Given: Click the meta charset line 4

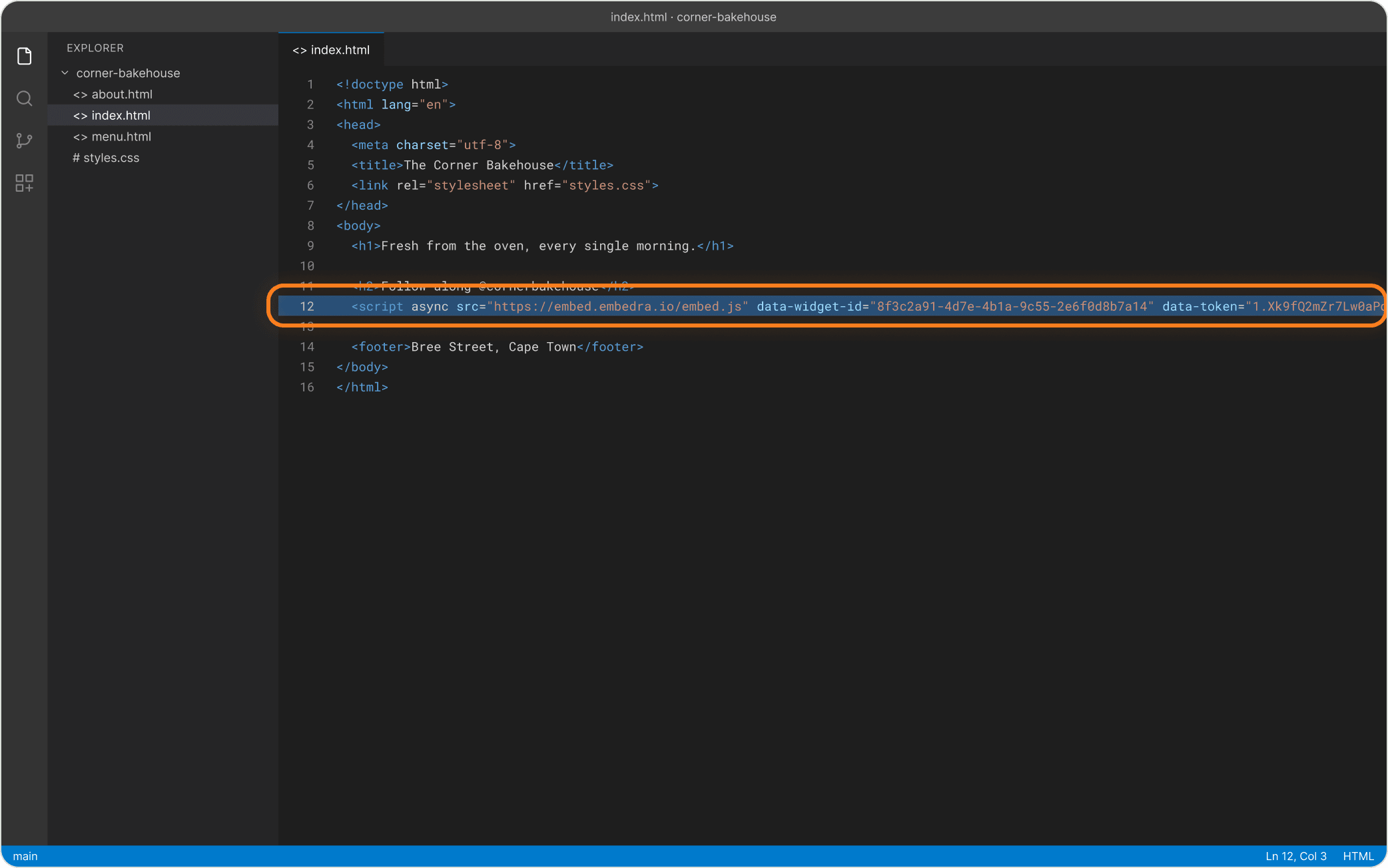Looking at the screenshot, I should (x=434, y=145).
